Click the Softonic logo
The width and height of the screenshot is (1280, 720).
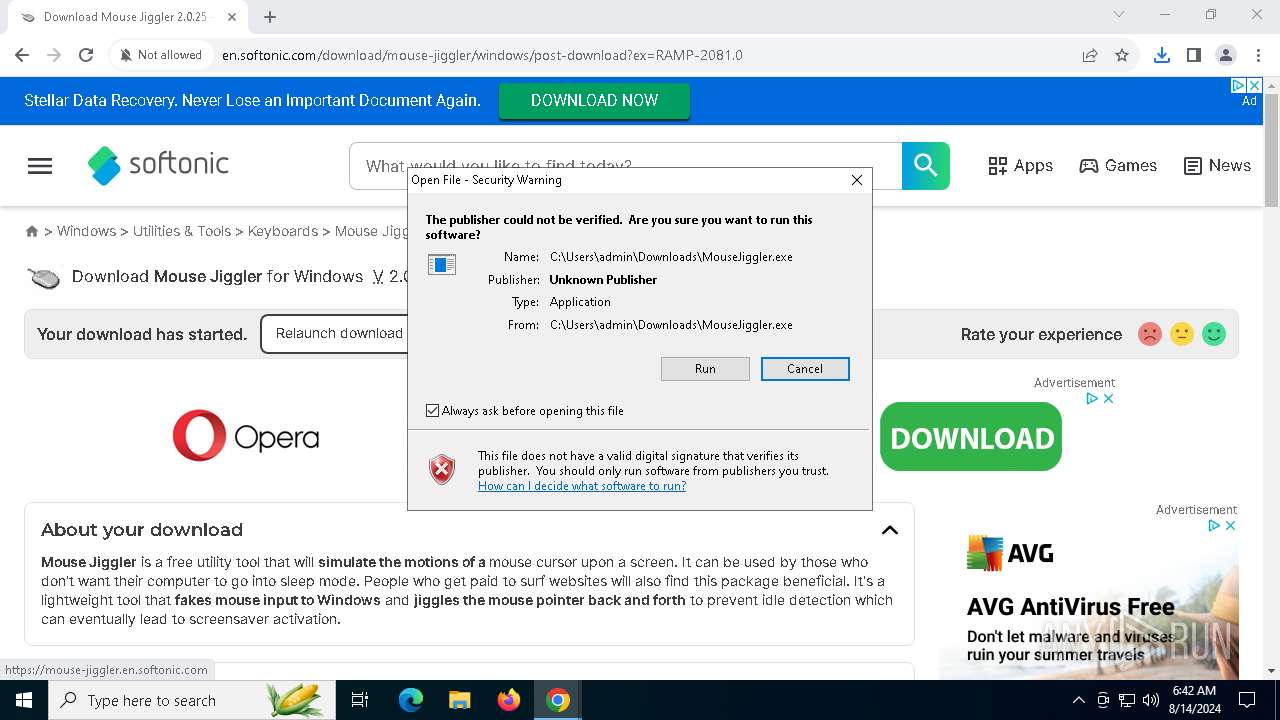pos(158,165)
